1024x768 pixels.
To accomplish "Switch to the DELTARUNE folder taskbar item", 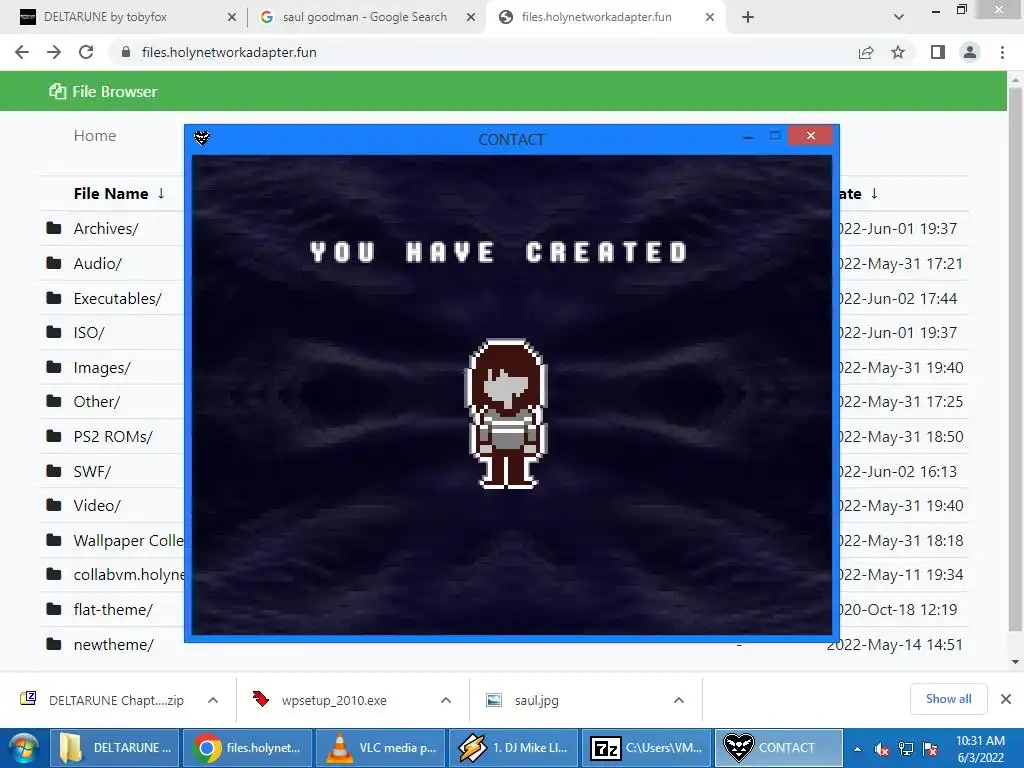I will point(114,748).
